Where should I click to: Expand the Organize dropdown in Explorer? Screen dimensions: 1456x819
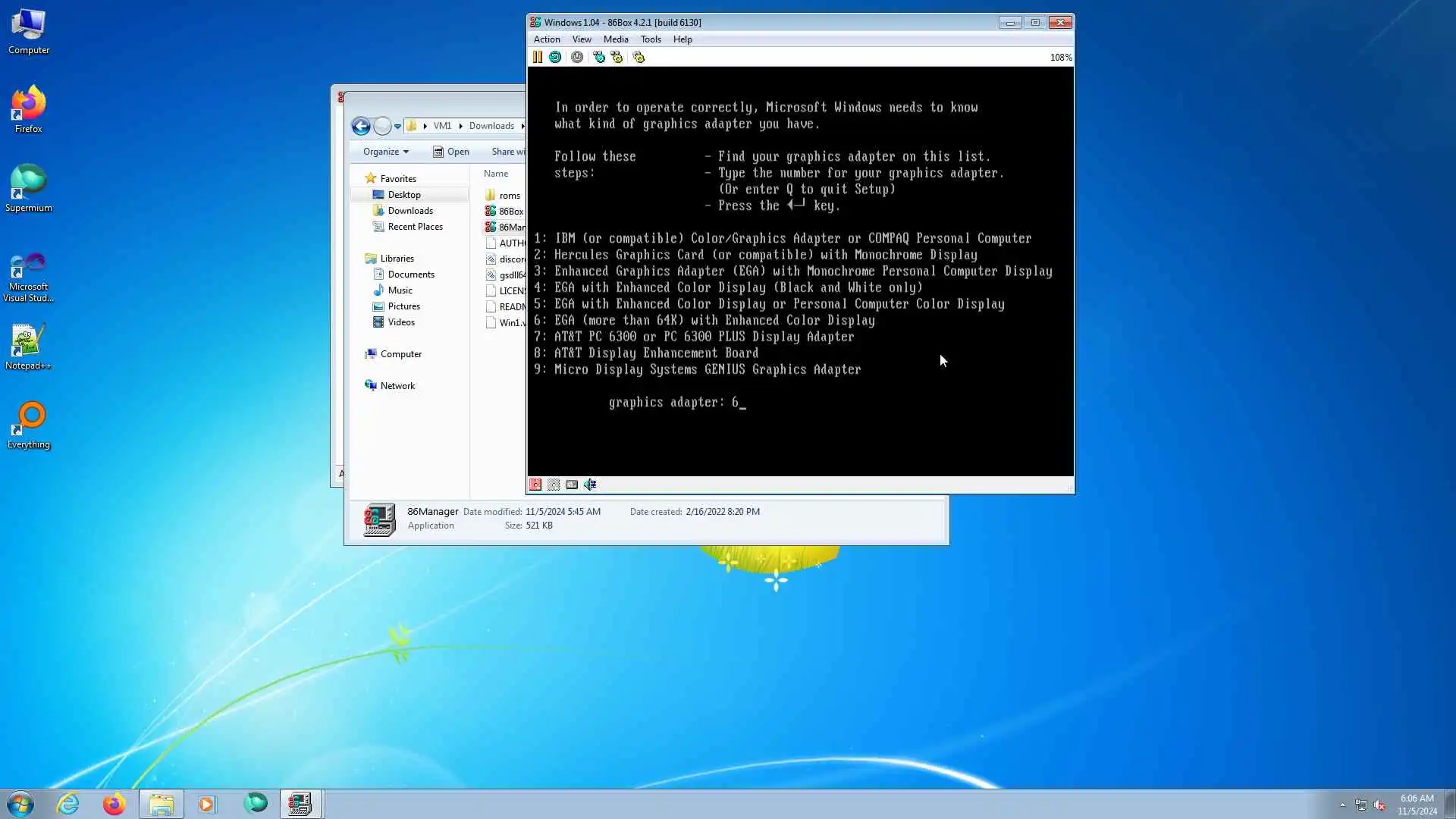coord(385,152)
